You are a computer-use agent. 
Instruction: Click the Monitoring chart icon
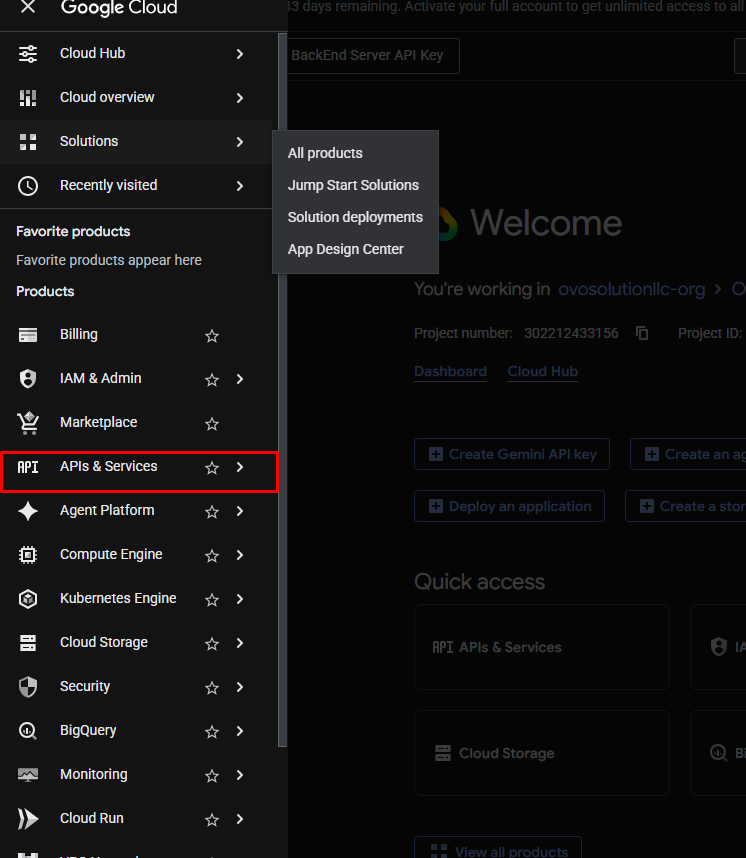click(x=28, y=775)
